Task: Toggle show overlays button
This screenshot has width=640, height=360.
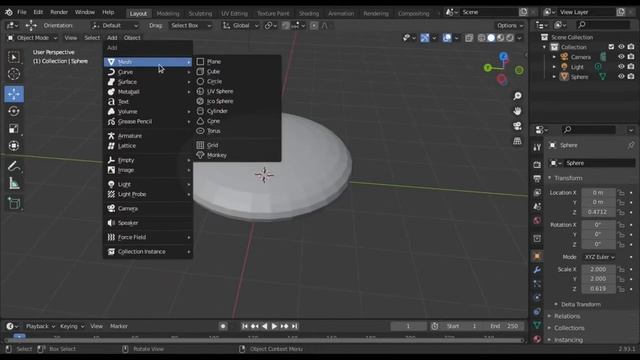Action: point(447,38)
